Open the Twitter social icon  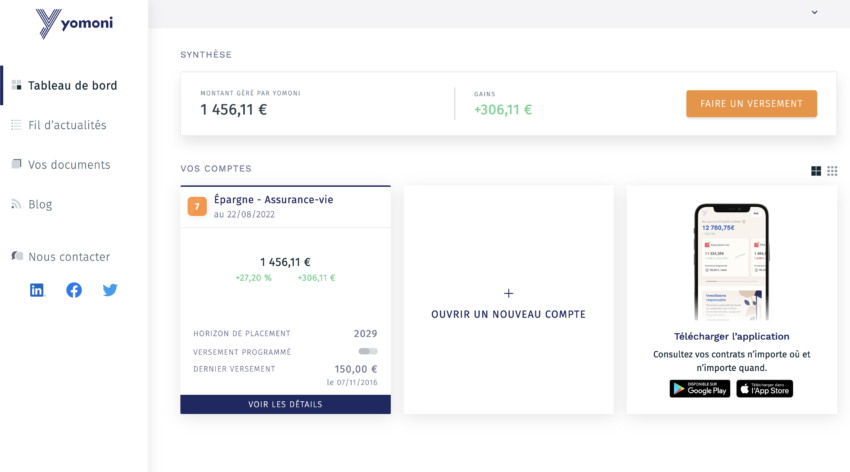[x=110, y=290]
